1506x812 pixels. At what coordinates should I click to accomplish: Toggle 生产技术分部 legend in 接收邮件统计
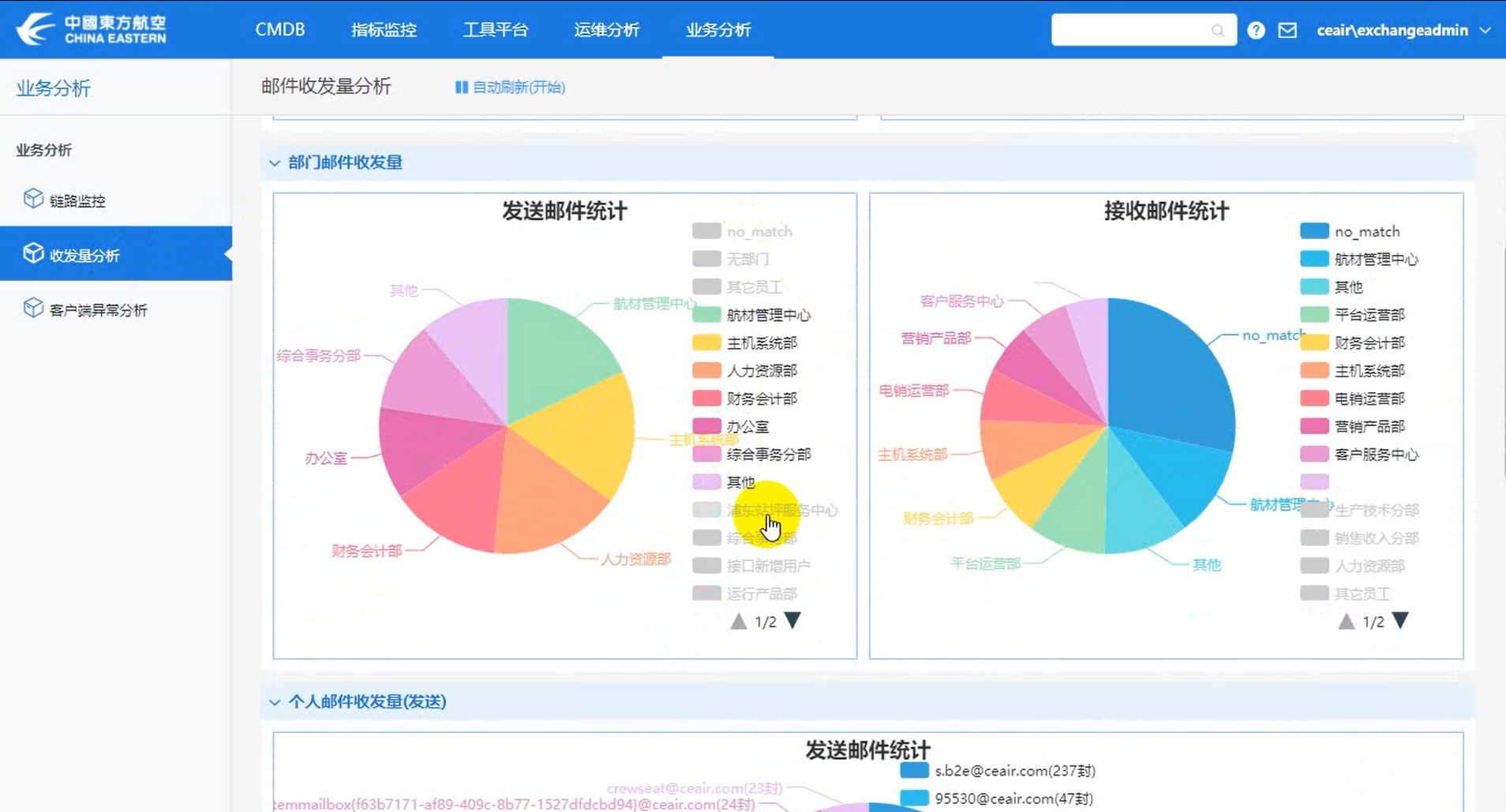point(1359,510)
